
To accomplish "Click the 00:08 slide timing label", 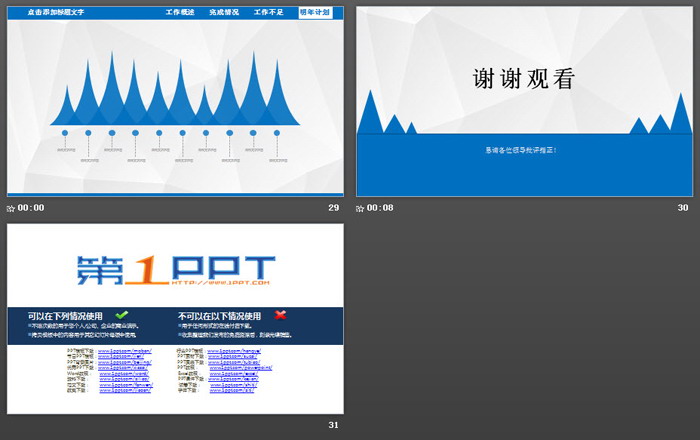I will coord(380,208).
